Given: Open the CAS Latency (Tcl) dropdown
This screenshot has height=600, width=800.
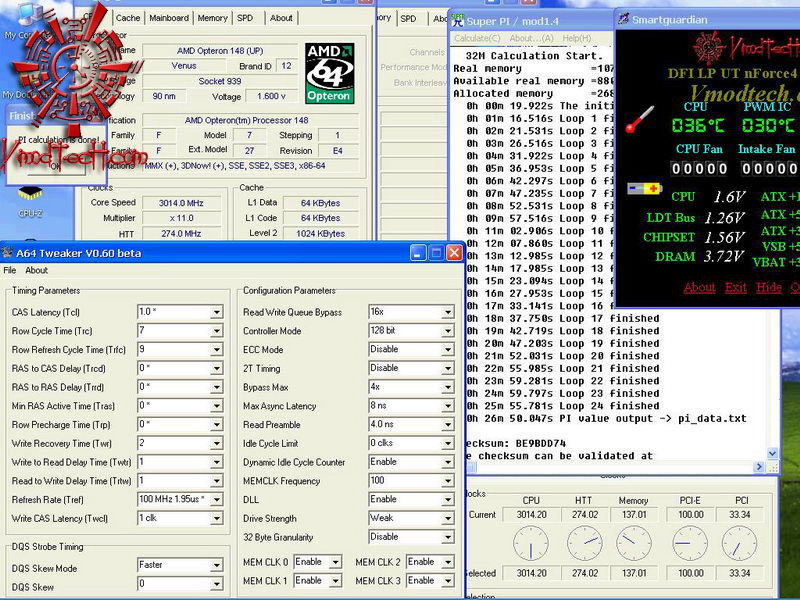Looking at the screenshot, I should coord(216,312).
